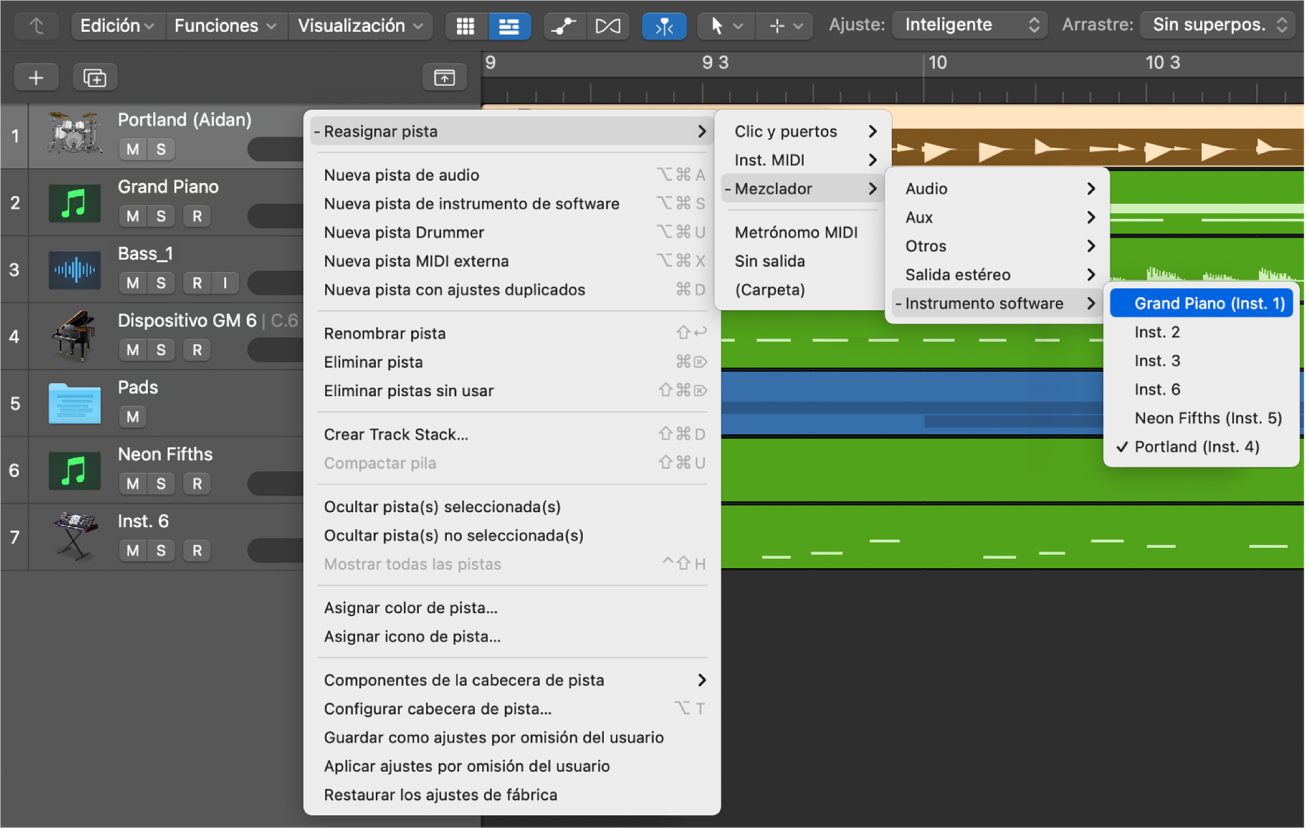Image resolution: width=1309 pixels, height=830 pixels.
Task: Toggle the catch playhead button
Action: [x=664, y=26]
